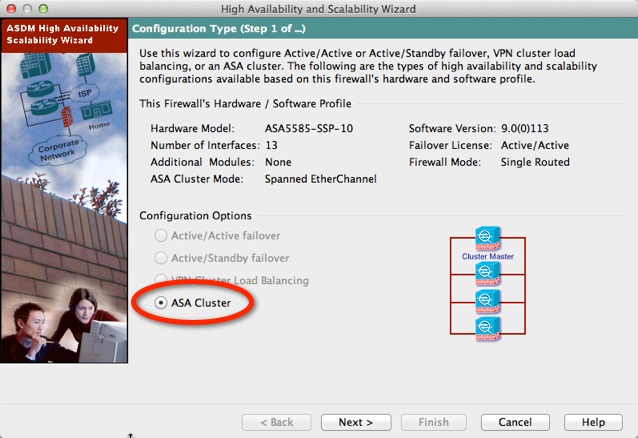The image size is (638, 438).
Task: Click the Finish button
Action: (x=433, y=422)
